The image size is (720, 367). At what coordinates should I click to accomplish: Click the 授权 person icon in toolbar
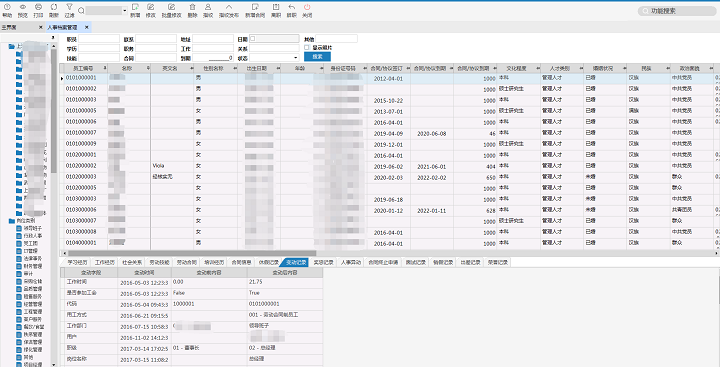[208, 10]
